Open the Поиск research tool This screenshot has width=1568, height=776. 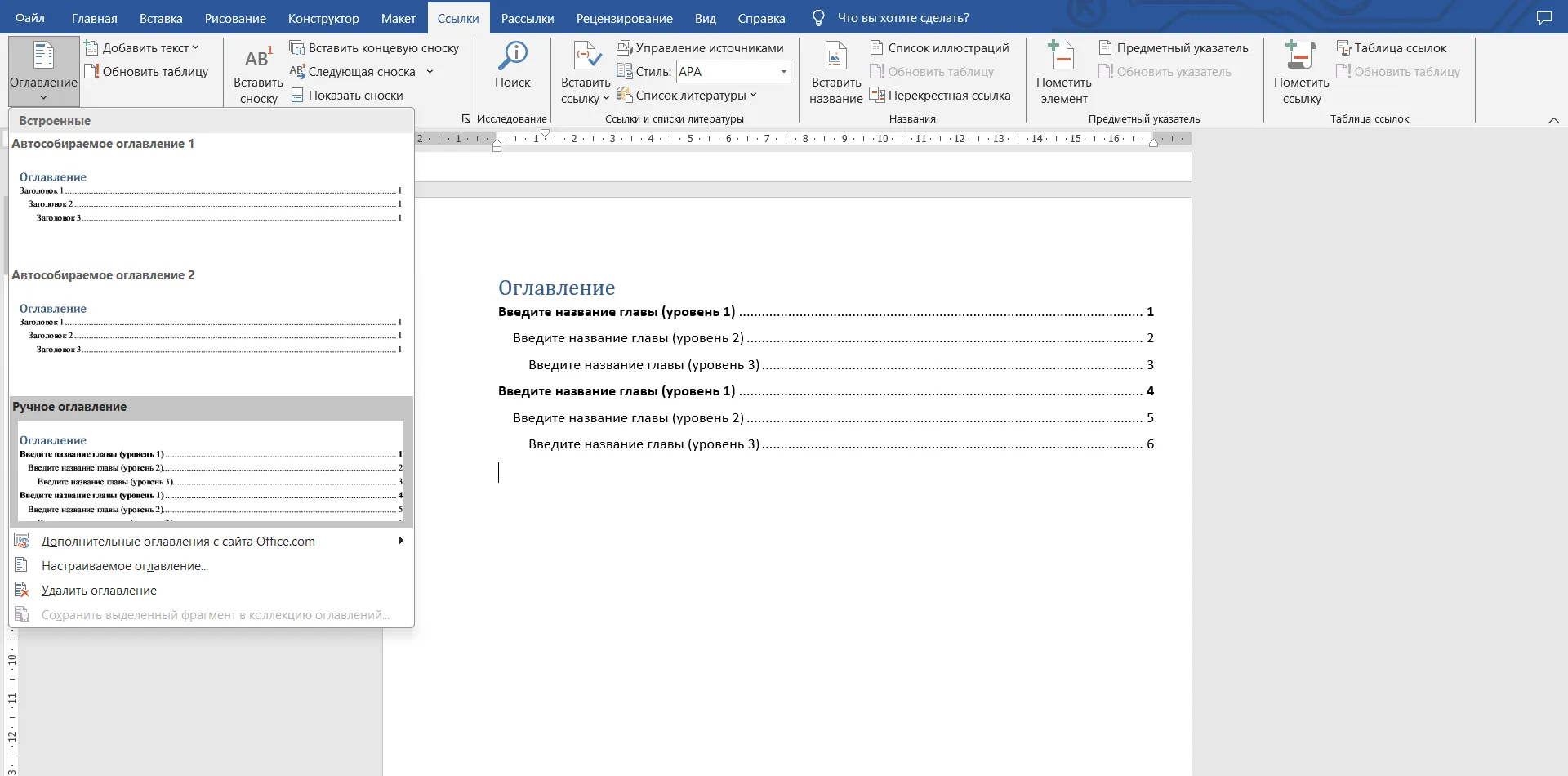tap(512, 65)
